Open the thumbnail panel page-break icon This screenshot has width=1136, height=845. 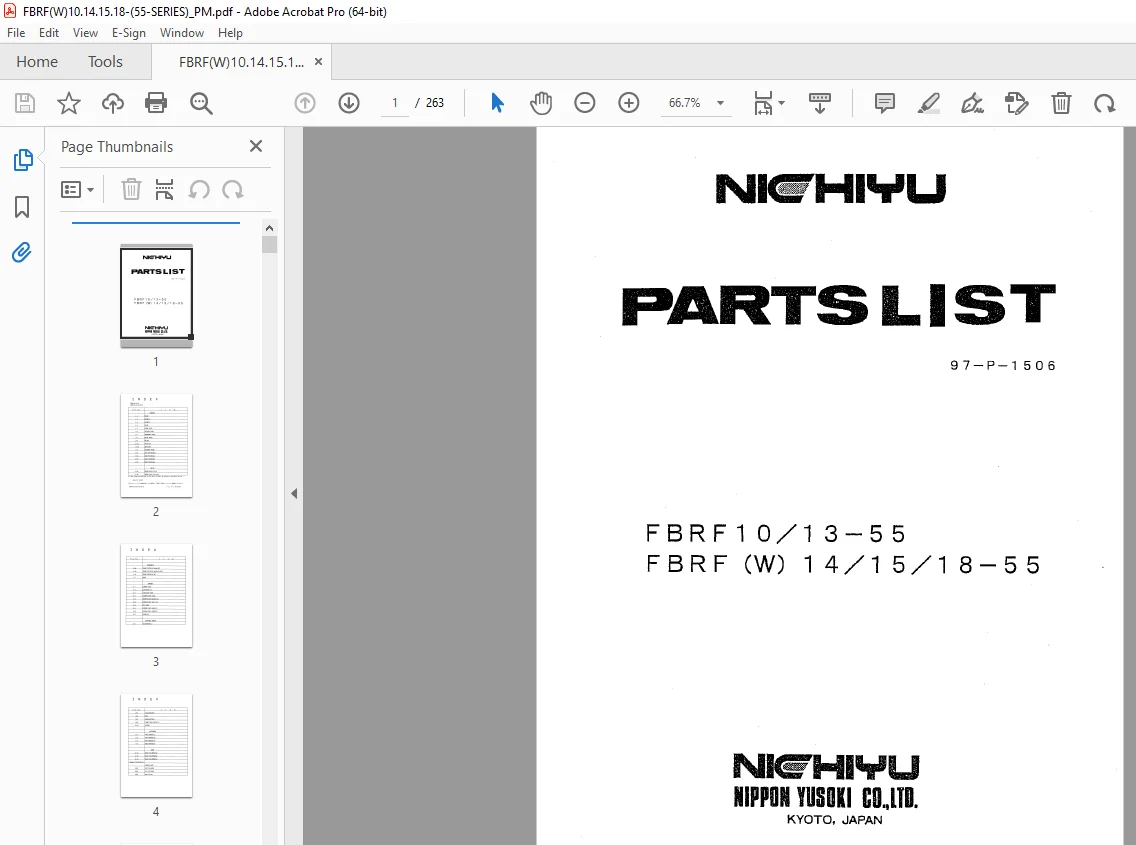click(x=164, y=190)
